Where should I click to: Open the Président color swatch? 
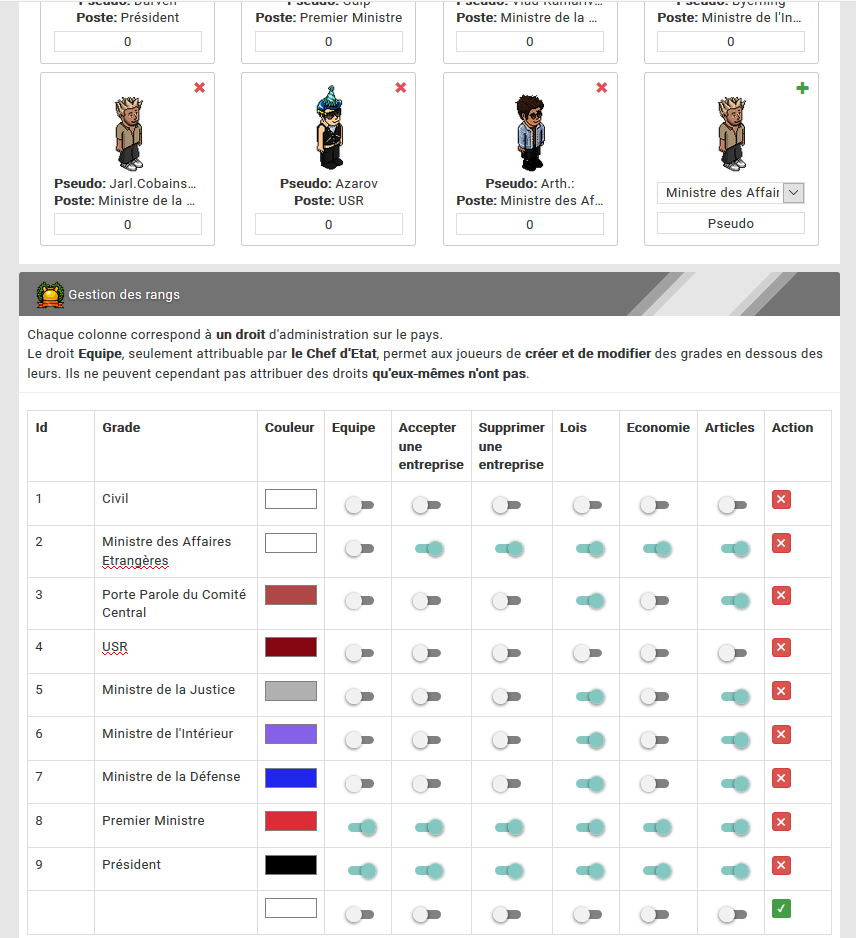coord(291,865)
